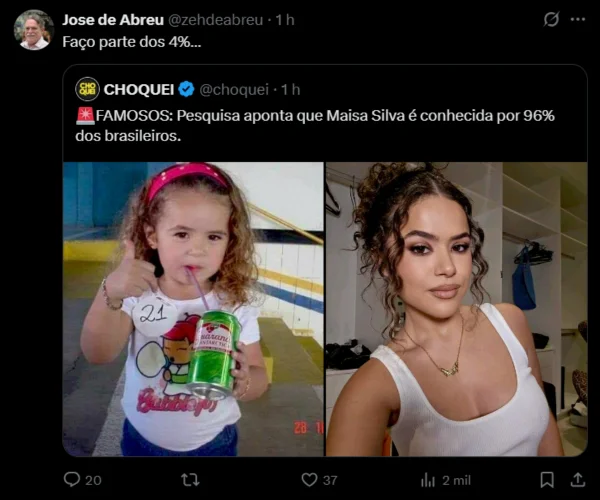Click CHOQUEI's blue verified badge
The height and width of the screenshot is (500, 600).
186,89
